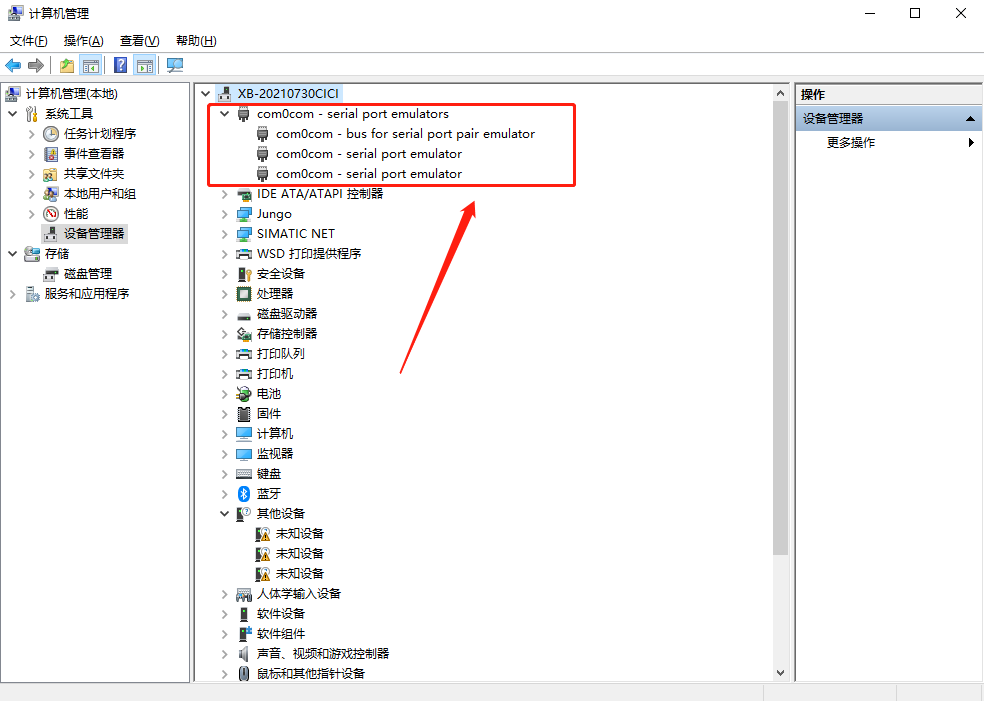Click the computer icon beside XB-20210730CICI
984x701 pixels.
pos(224,94)
